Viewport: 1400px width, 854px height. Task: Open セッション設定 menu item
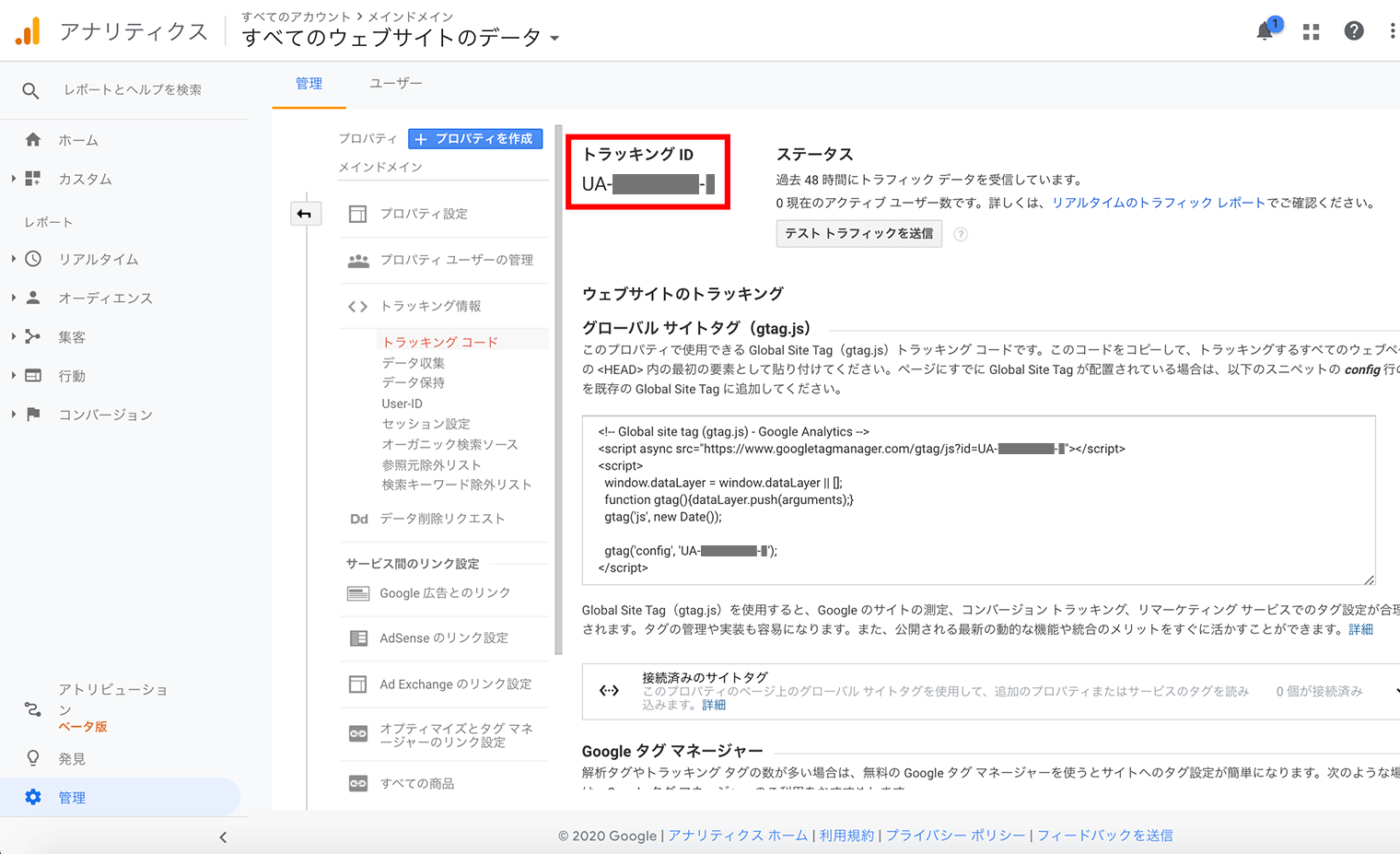[426, 424]
